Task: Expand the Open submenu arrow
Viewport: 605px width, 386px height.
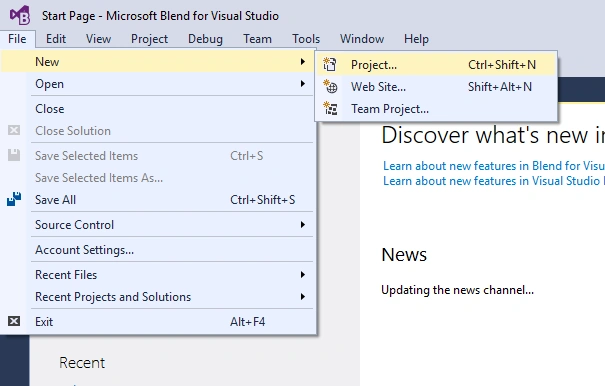Action: click(x=303, y=84)
